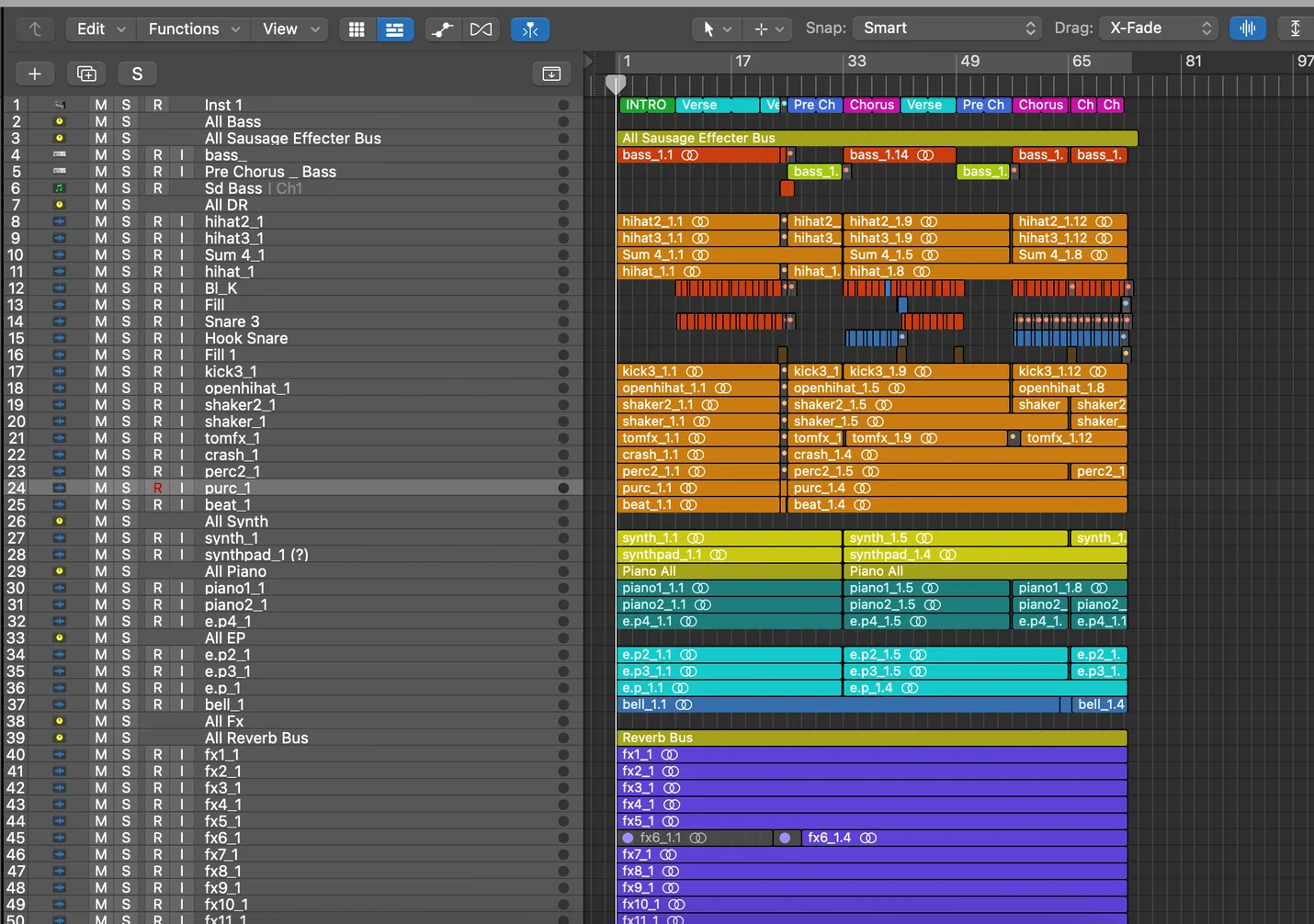Toggle global Solo S button

[137, 73]
